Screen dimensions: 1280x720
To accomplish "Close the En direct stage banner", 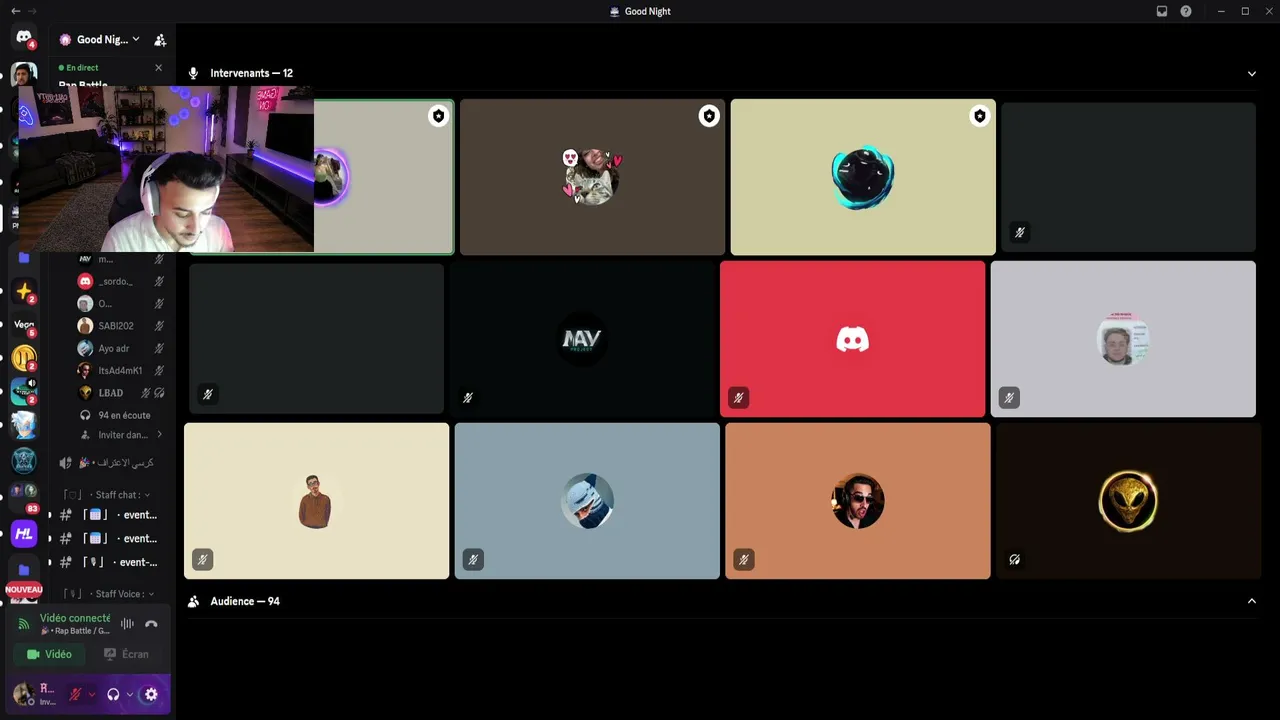I will pyautogui.click(x=158, y=68).
